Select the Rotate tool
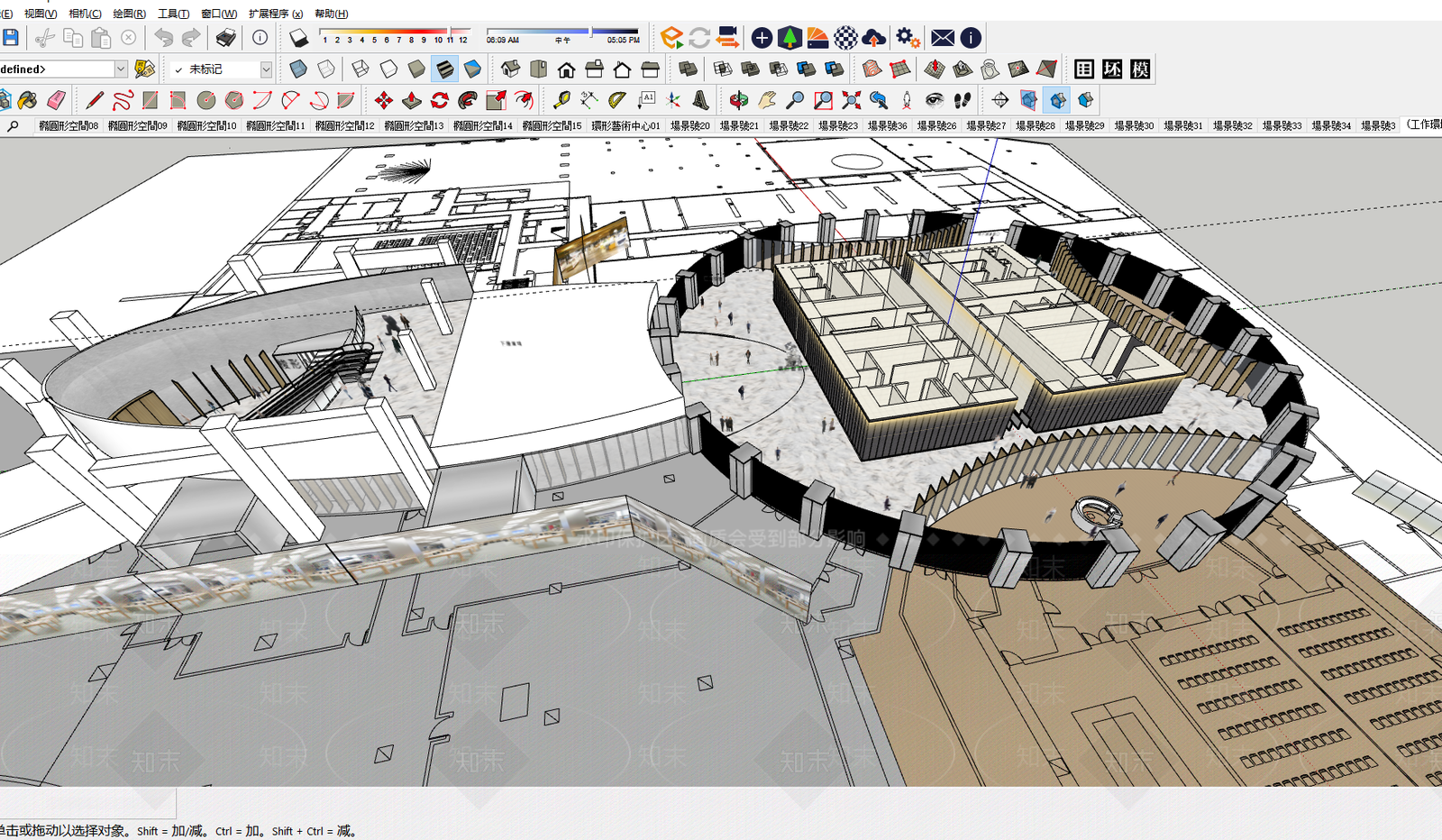The height and width of the screenshot is (840, 1442). (440, 100)
